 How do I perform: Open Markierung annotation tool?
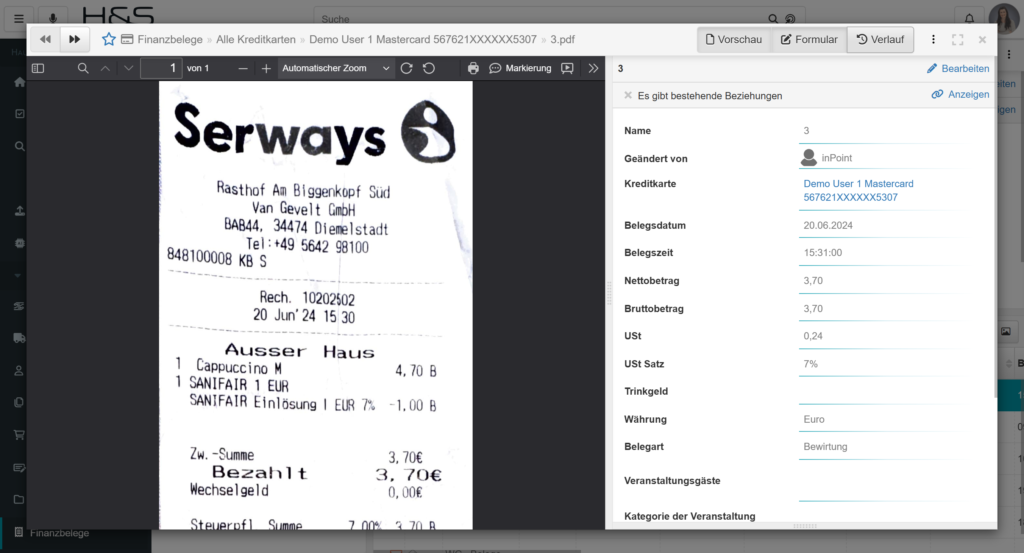tap(520, 68)
